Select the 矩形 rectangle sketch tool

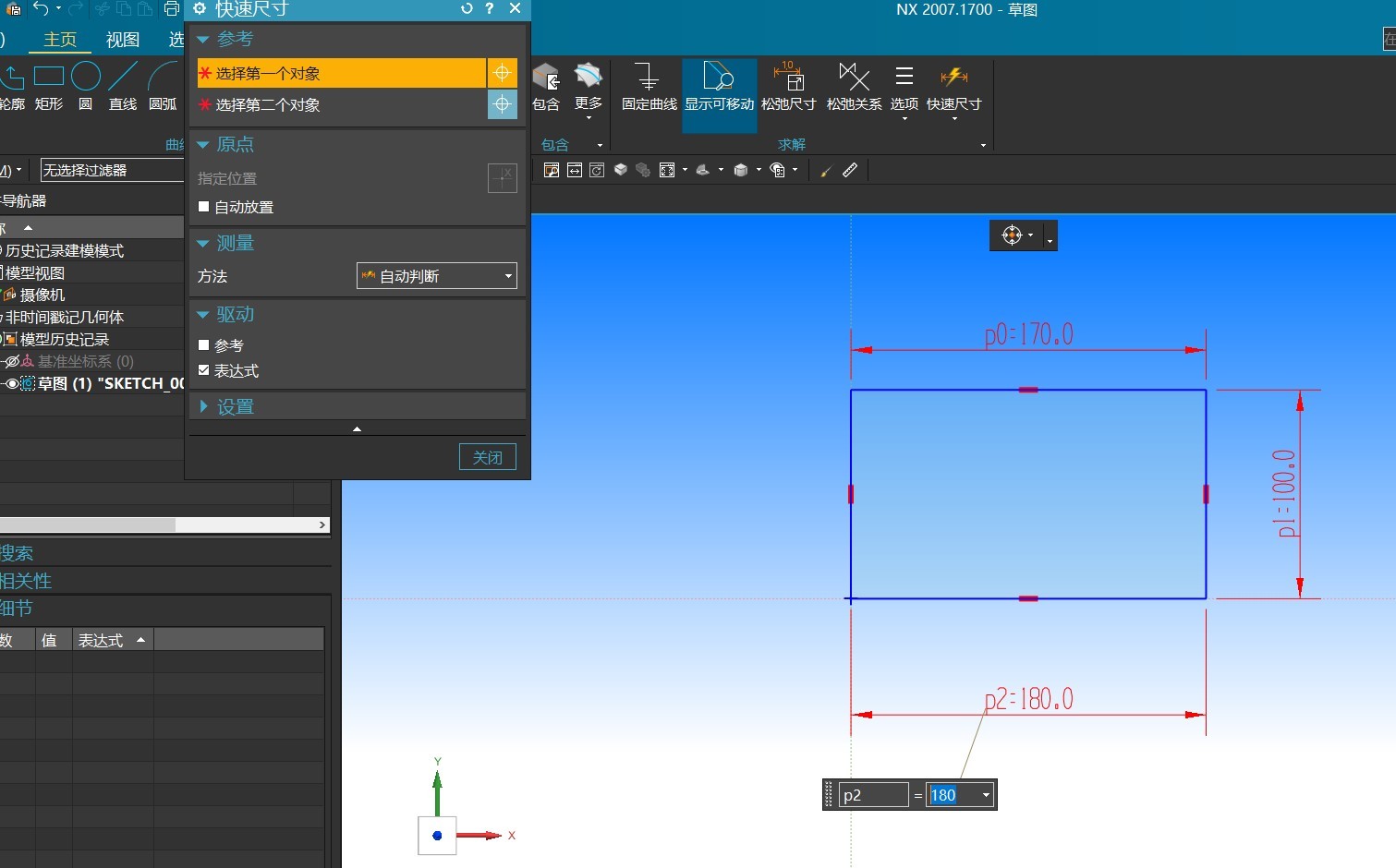coord(49,86)
